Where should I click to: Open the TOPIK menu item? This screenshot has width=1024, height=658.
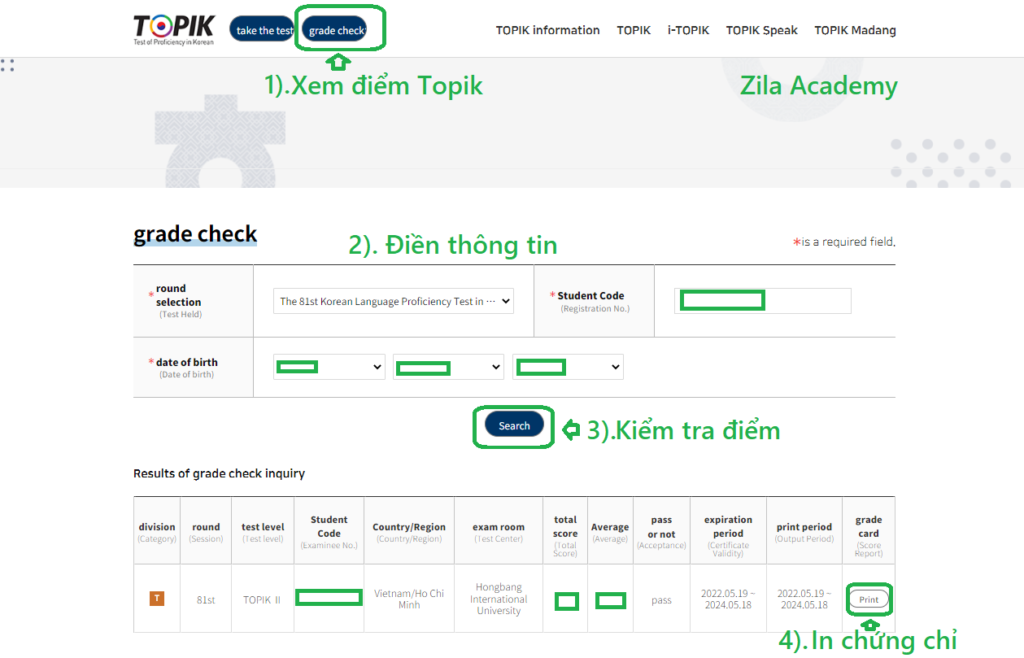(x=633, y=30)
